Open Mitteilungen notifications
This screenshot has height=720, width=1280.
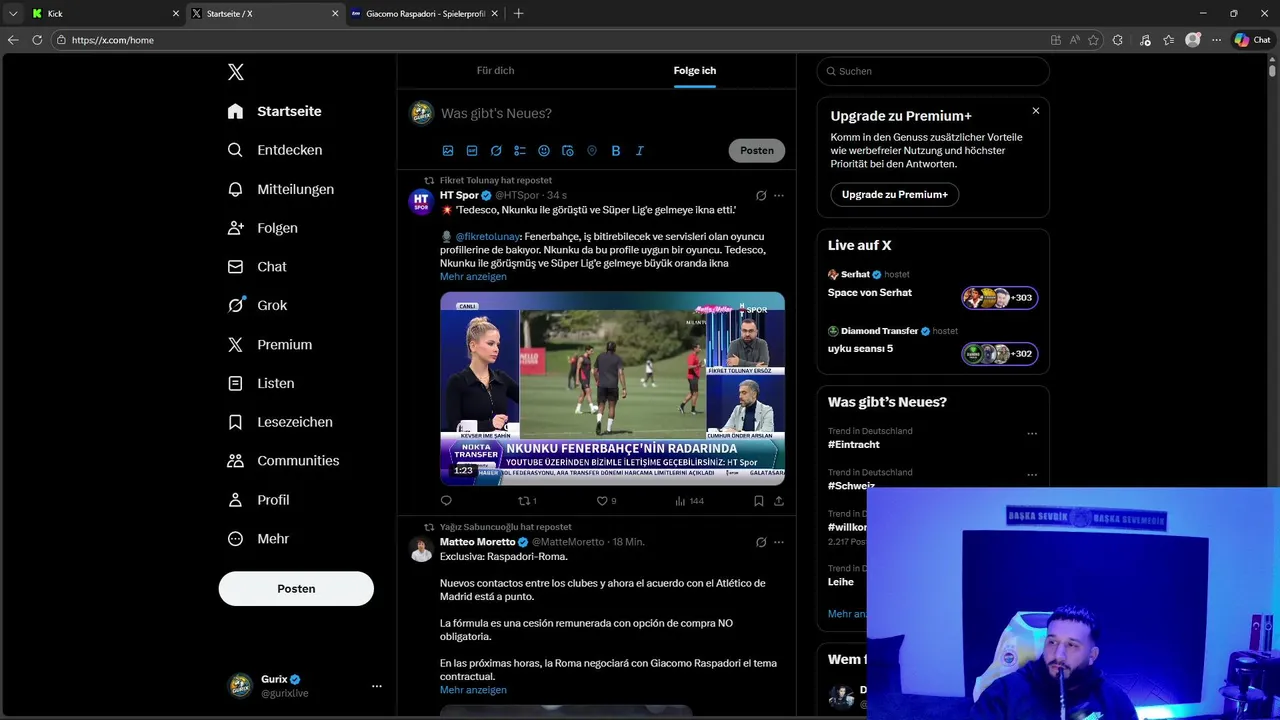click(x=280, y=189)
